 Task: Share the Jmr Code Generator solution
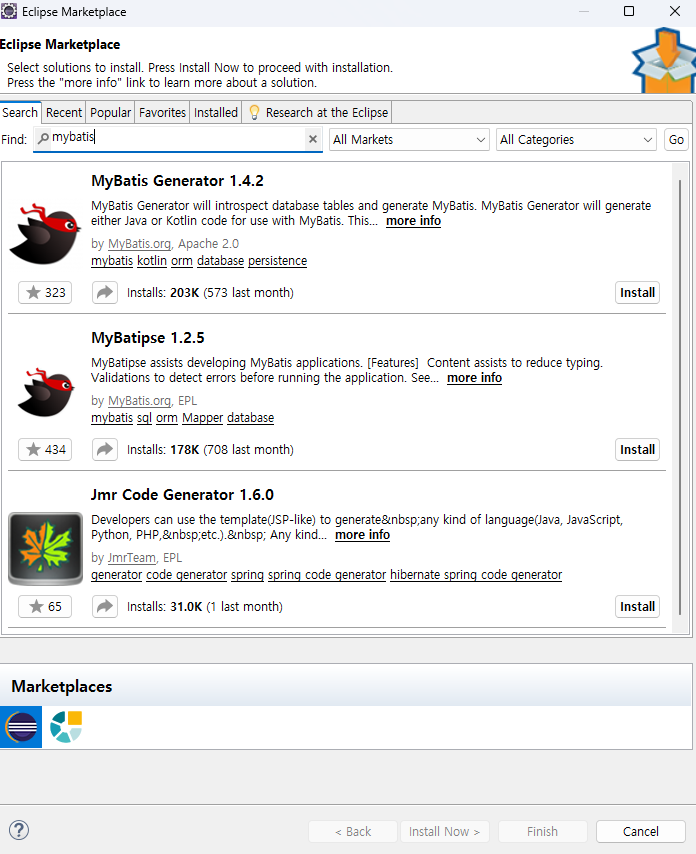coord(105,606)
